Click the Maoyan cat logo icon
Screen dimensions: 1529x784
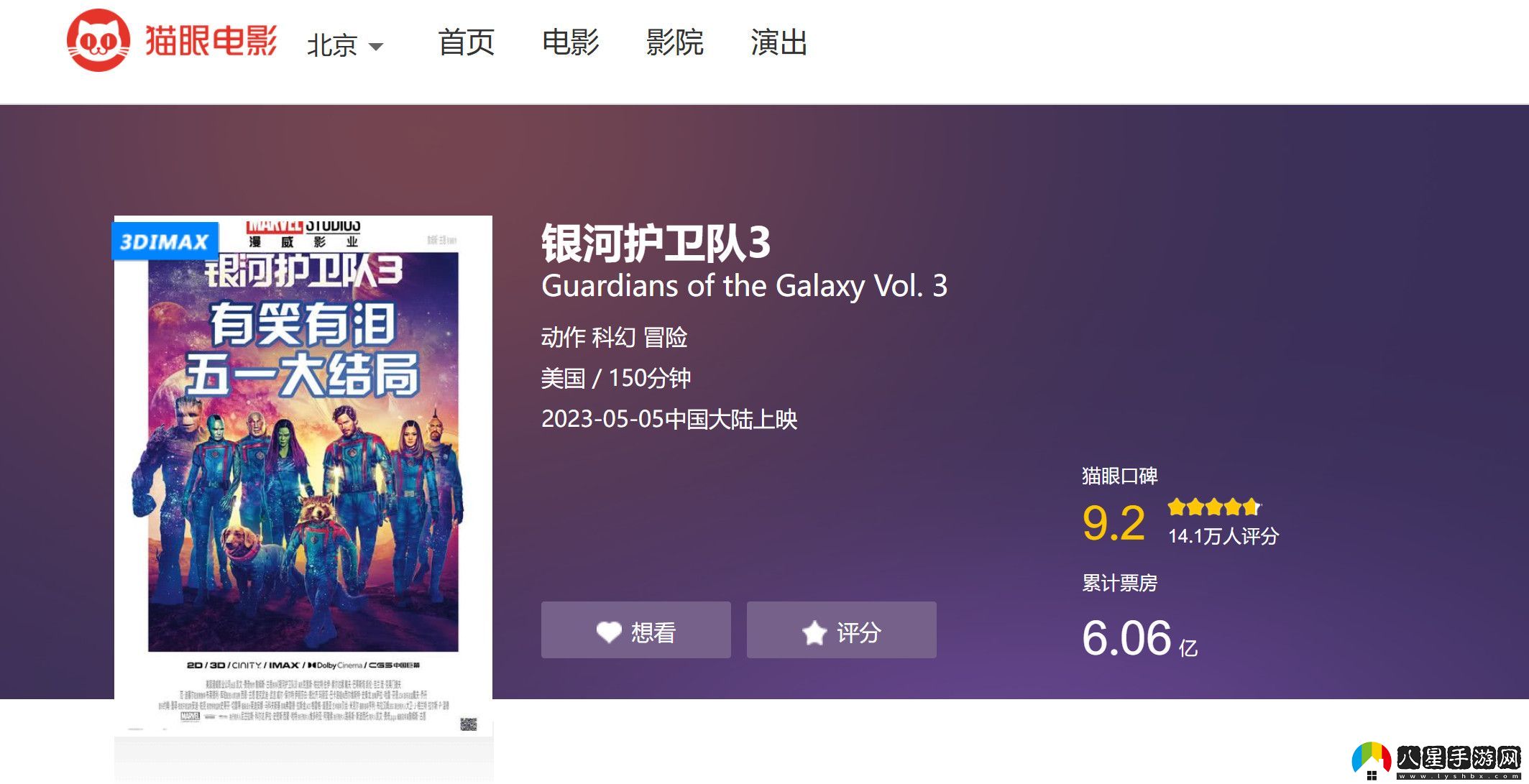(x=98, y=40)
